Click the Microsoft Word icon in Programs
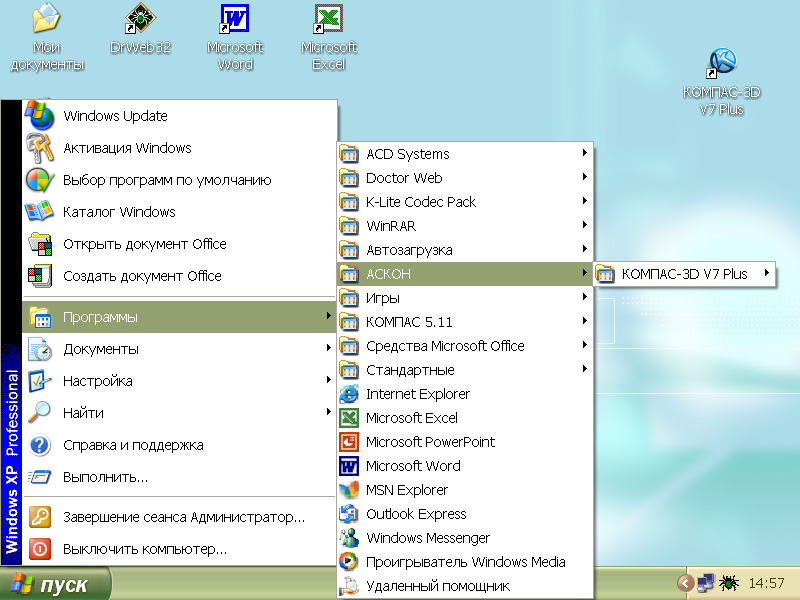The image size is (800, 600). 349,466
